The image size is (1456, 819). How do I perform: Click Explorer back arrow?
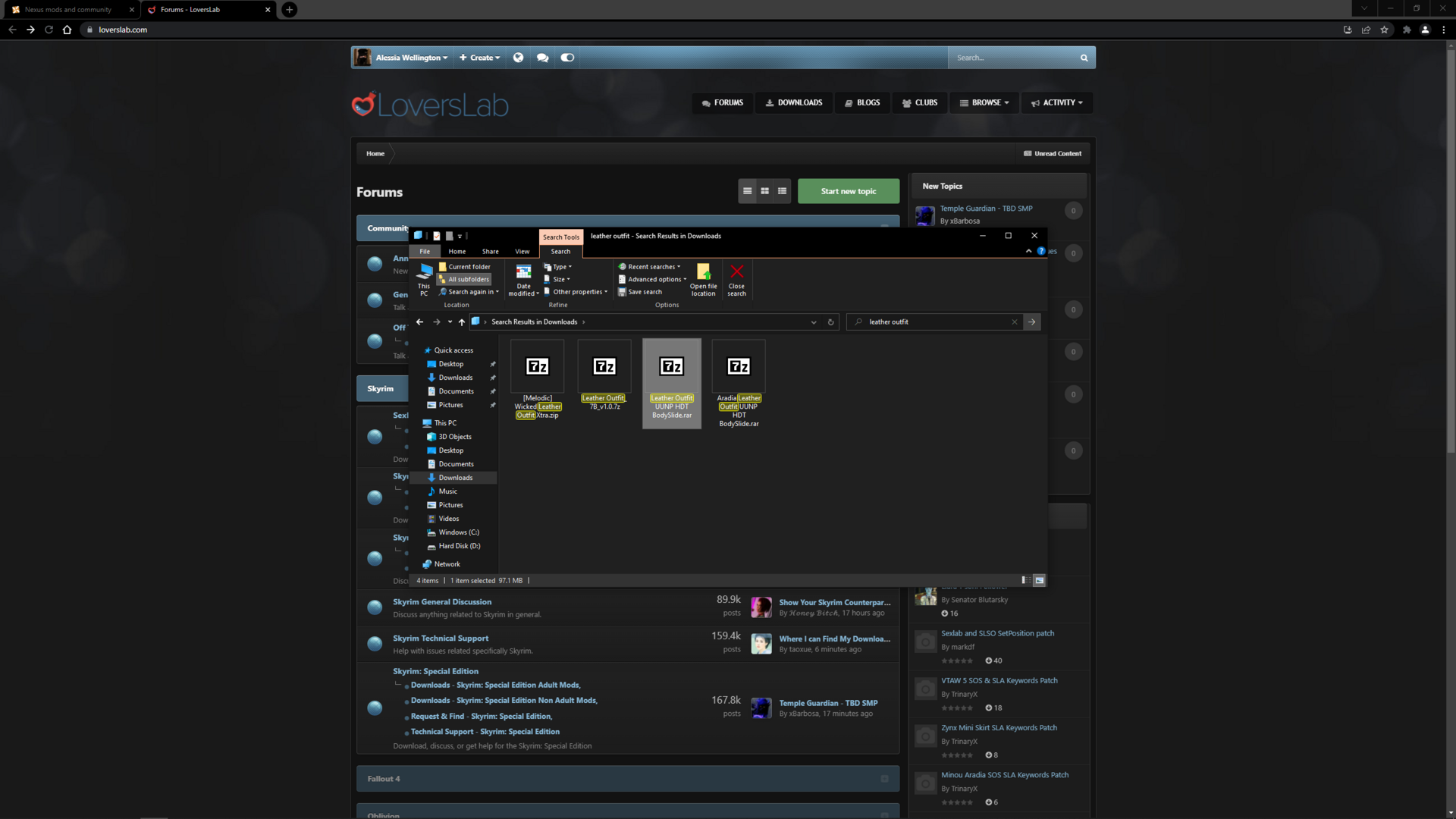pos(419,322)
